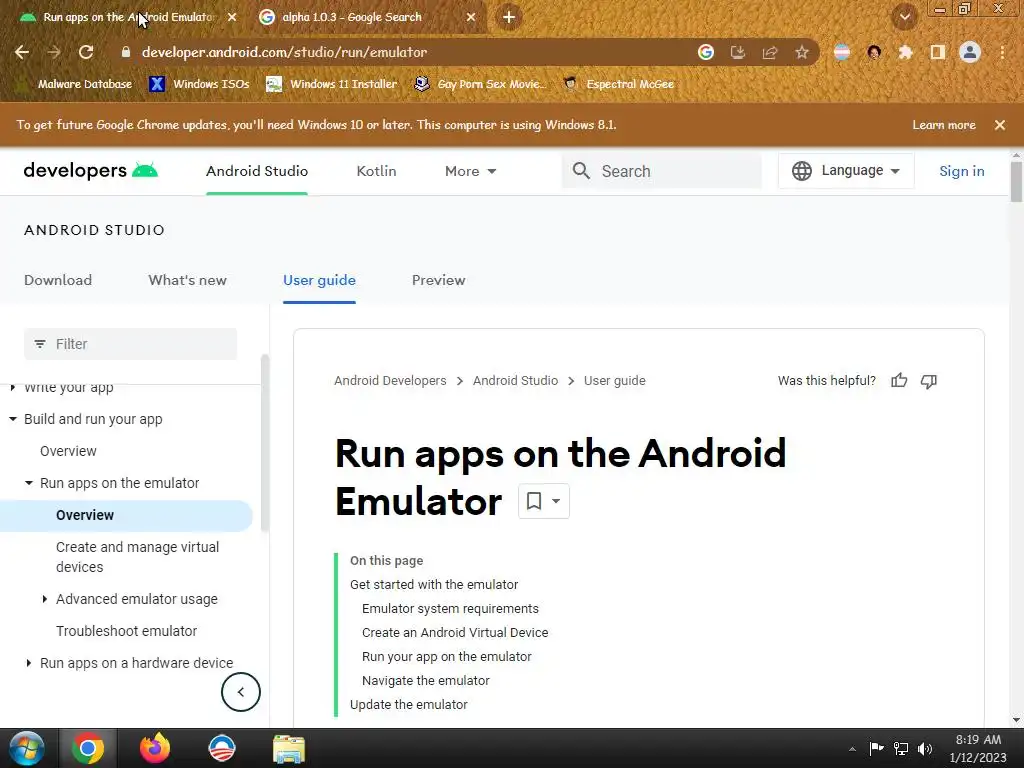This screenshot has width=1024, height=768.
Task: Open the Android Developers breadcrumb link
Action: tap(390, 381)
